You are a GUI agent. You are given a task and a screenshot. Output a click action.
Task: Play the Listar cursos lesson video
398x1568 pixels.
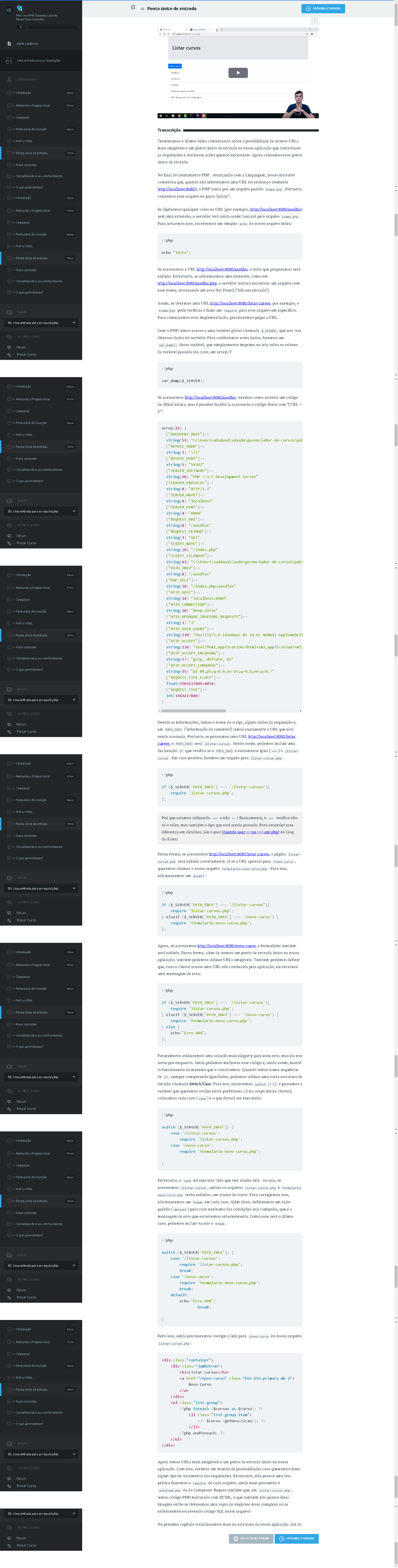(238, 73)
